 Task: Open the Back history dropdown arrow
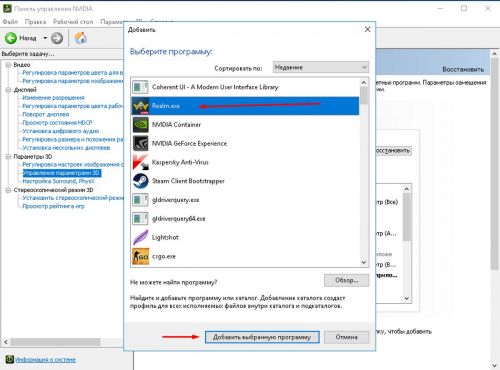click(x=45, y=38)
